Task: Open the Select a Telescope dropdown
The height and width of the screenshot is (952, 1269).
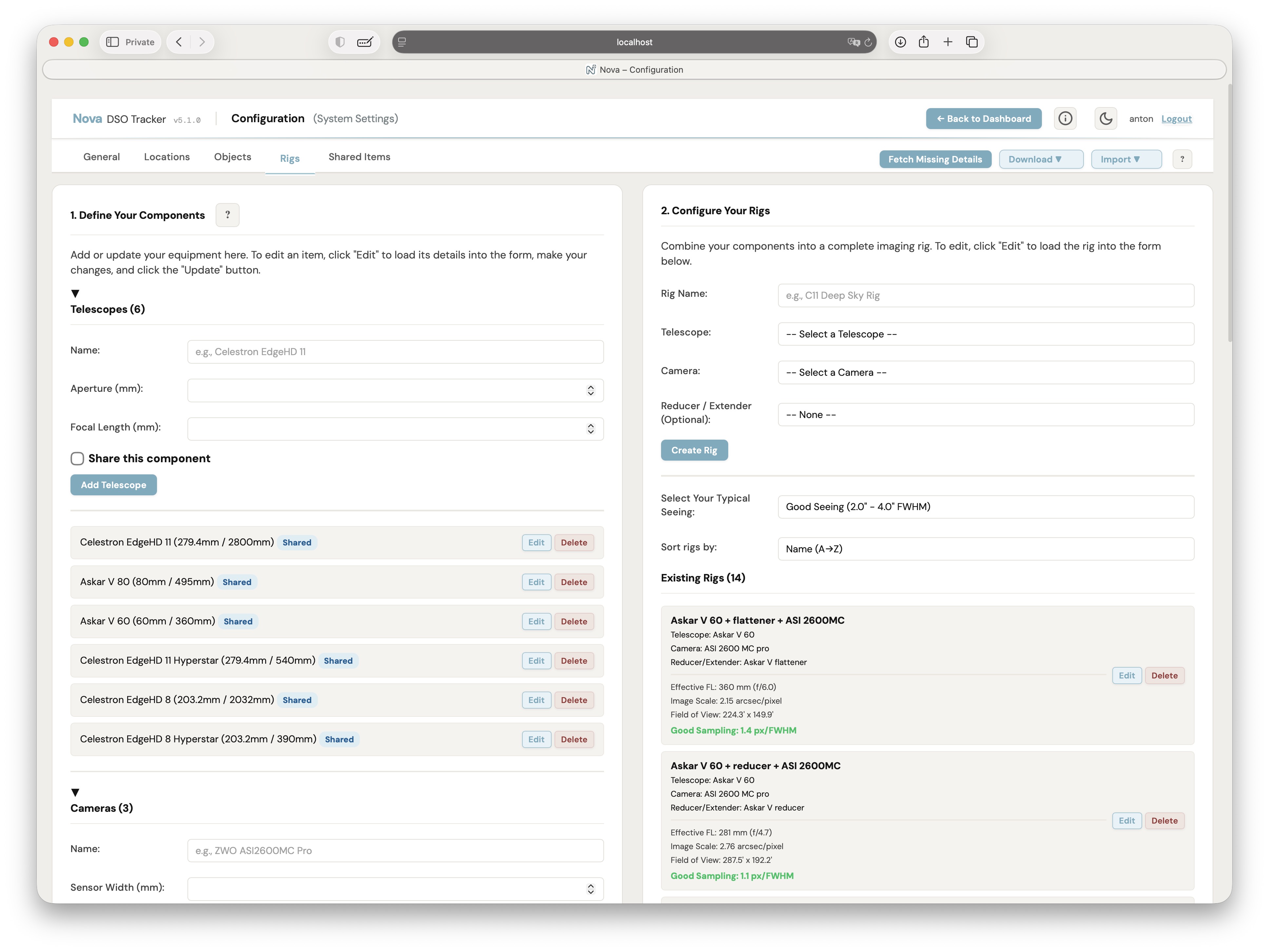Action: pos(985,334)
